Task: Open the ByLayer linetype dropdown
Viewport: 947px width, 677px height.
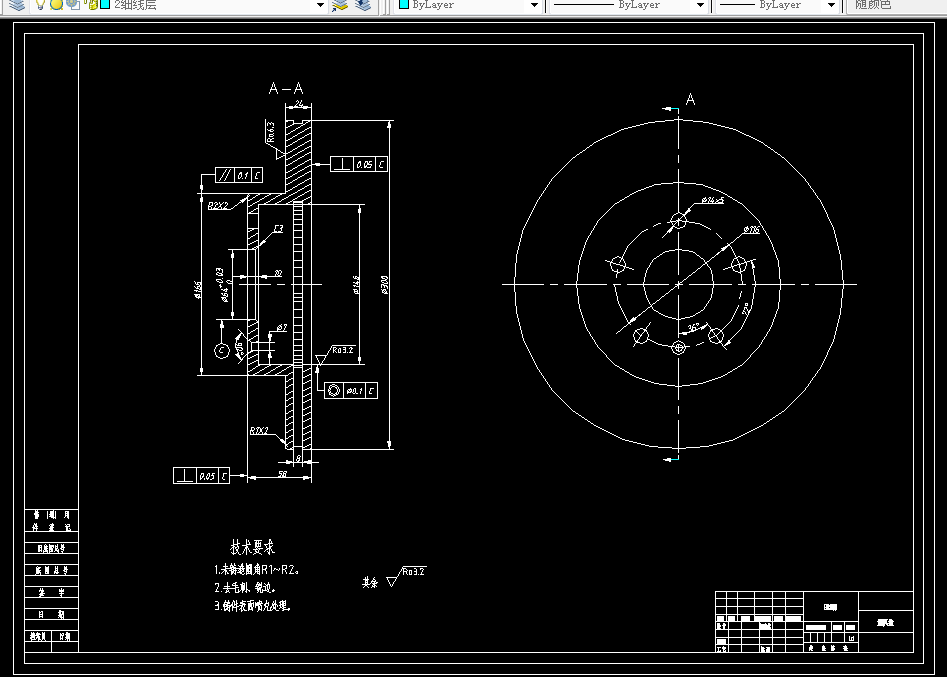Action: coord(700,5)
